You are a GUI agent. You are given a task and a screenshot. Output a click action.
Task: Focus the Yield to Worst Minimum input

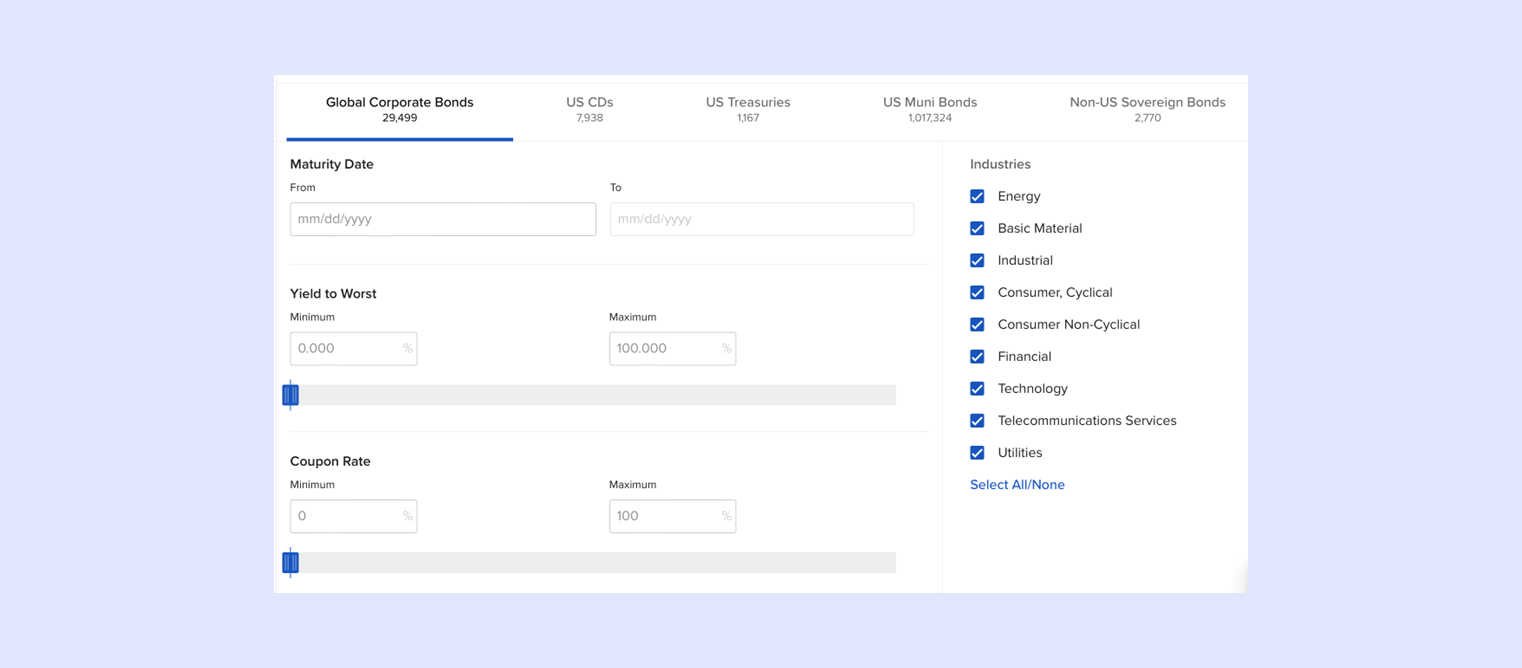[346, 349]
